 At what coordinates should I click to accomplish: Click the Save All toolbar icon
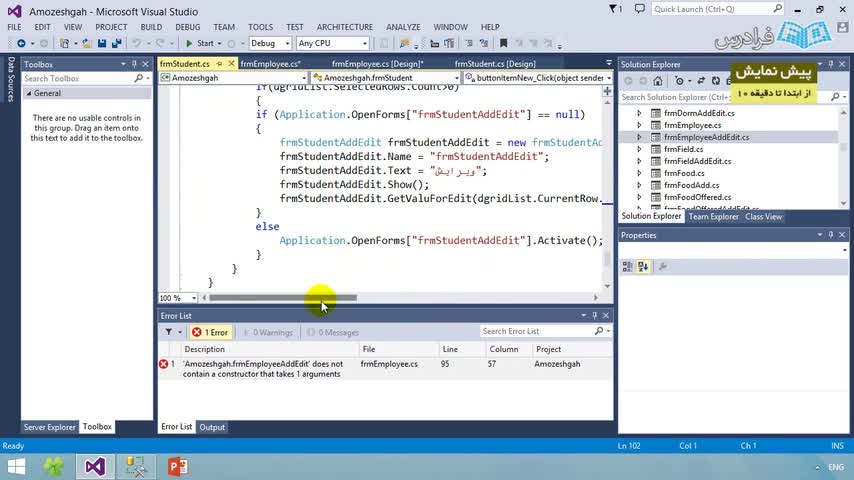[116, 44]
